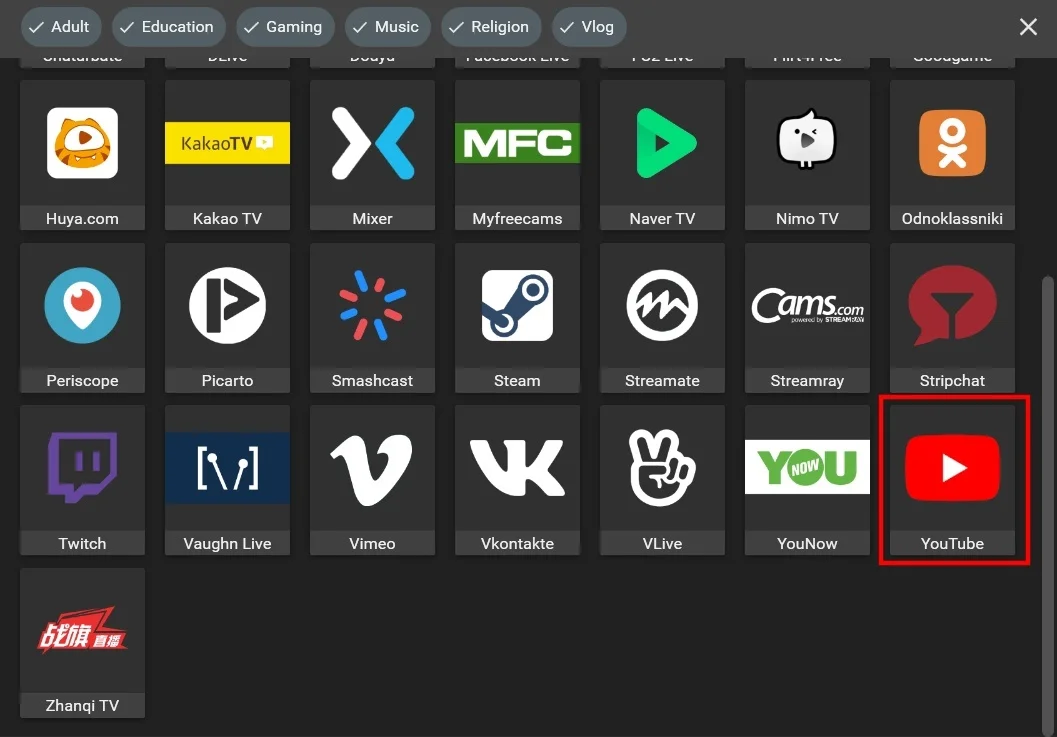1057x737 pixels.
Task: Select the Zhanqi TV tile
Action: point(82,643)
